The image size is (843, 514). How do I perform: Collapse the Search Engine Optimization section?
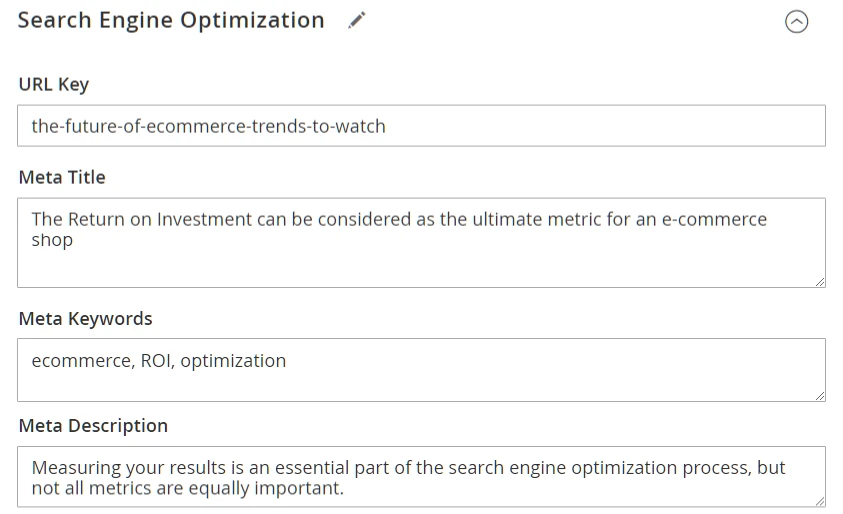(796, 22)
